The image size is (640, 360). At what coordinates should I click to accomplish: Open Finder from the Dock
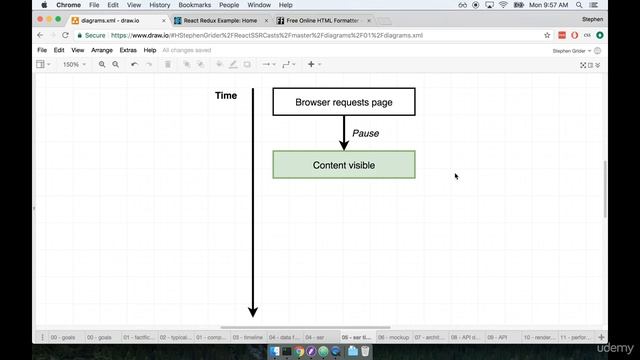[275, 351]
